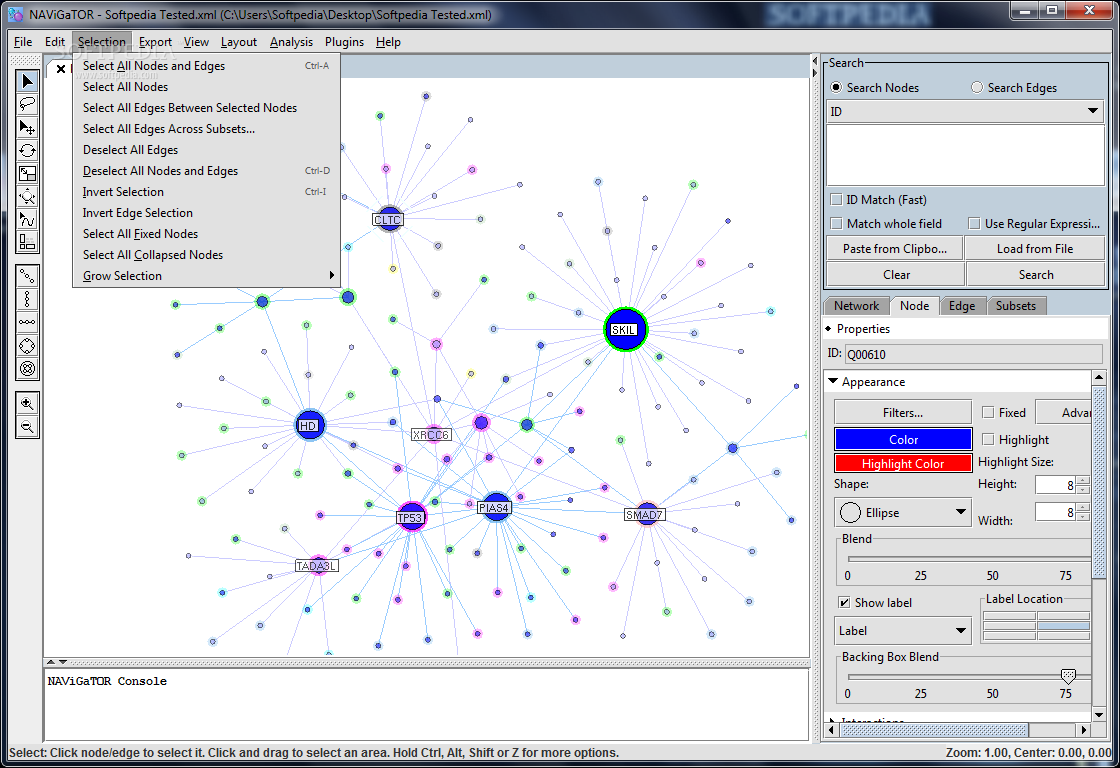Screen dimensions: 1120x768
Task: Click the TP53 node in the graph
Action: tap(411, 517)
